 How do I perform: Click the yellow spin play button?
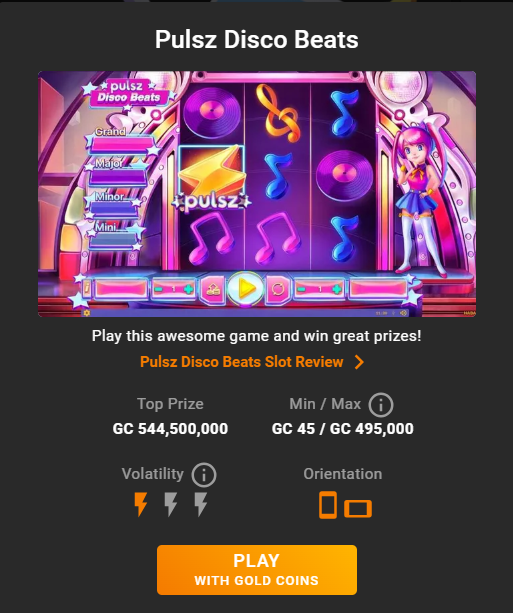tap(246, 289)
